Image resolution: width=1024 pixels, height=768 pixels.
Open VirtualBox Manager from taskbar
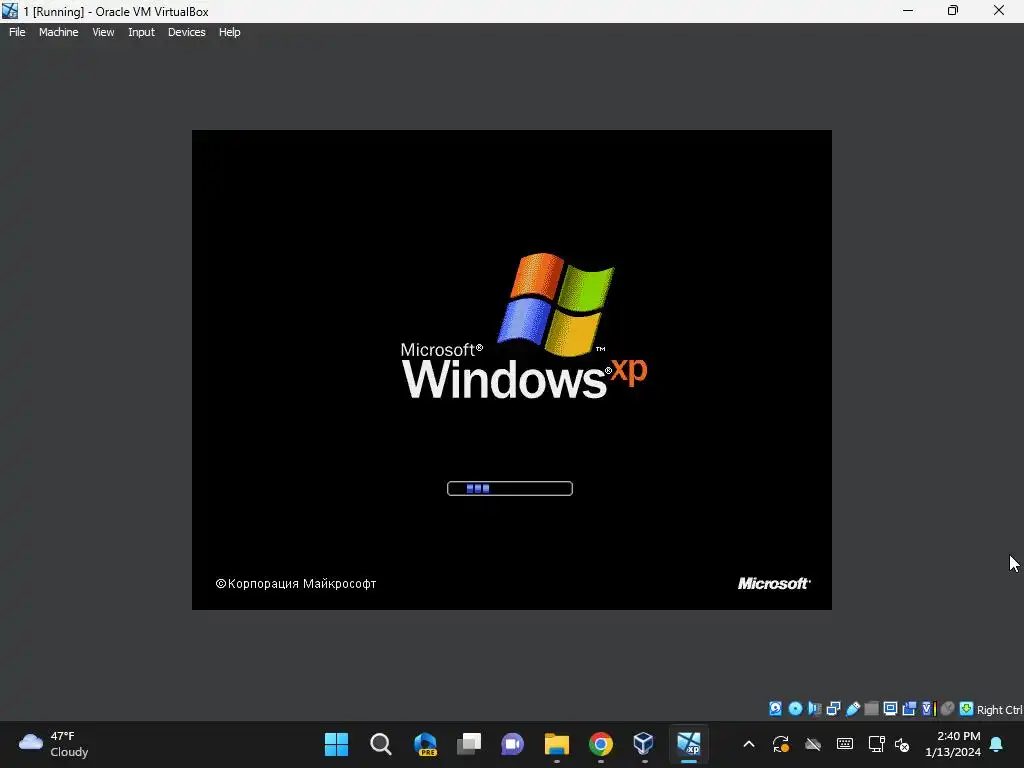(x=644, y=744)
